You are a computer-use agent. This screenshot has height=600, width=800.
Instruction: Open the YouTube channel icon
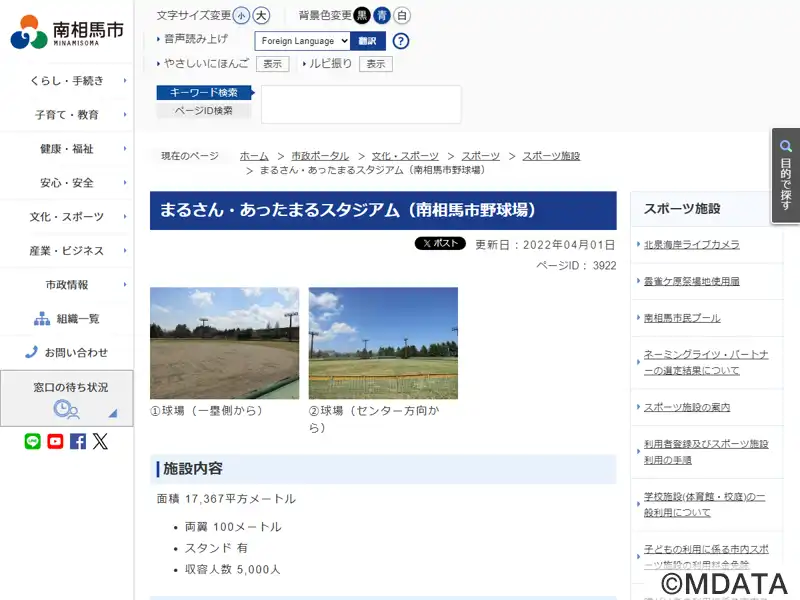tap(55, 441)
